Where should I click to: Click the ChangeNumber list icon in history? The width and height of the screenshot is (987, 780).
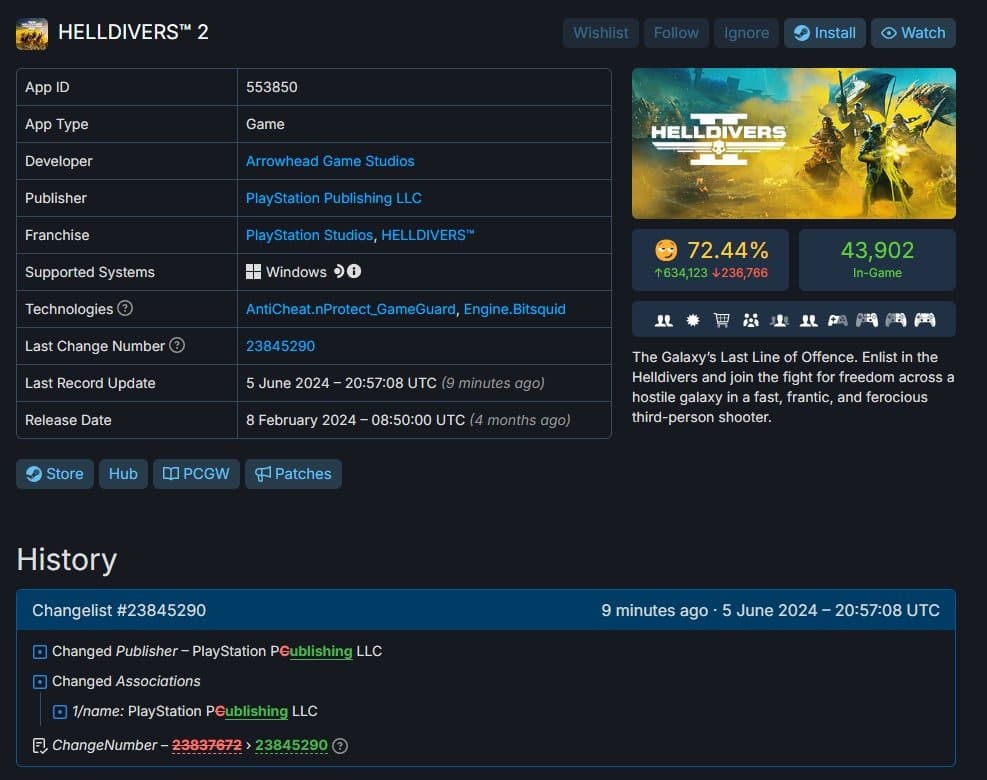click(40, 746)
